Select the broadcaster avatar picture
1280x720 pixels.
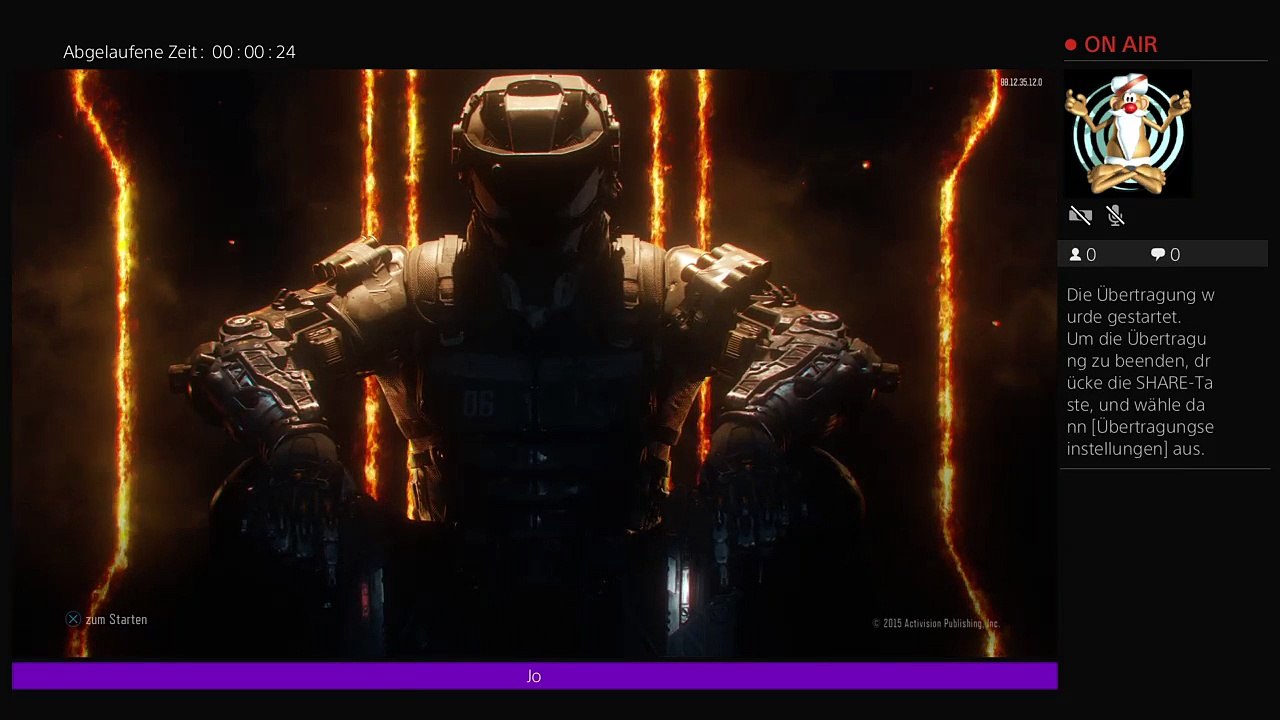[x=1128, y=133]
